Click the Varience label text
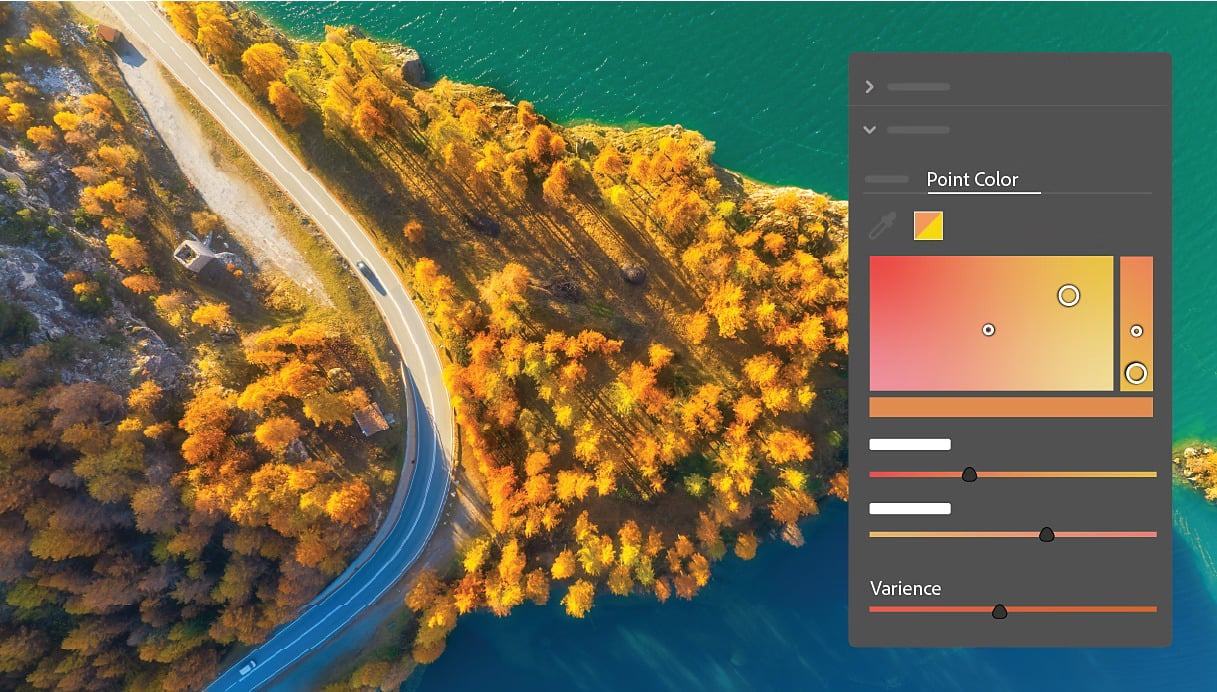 coord(905,588)
